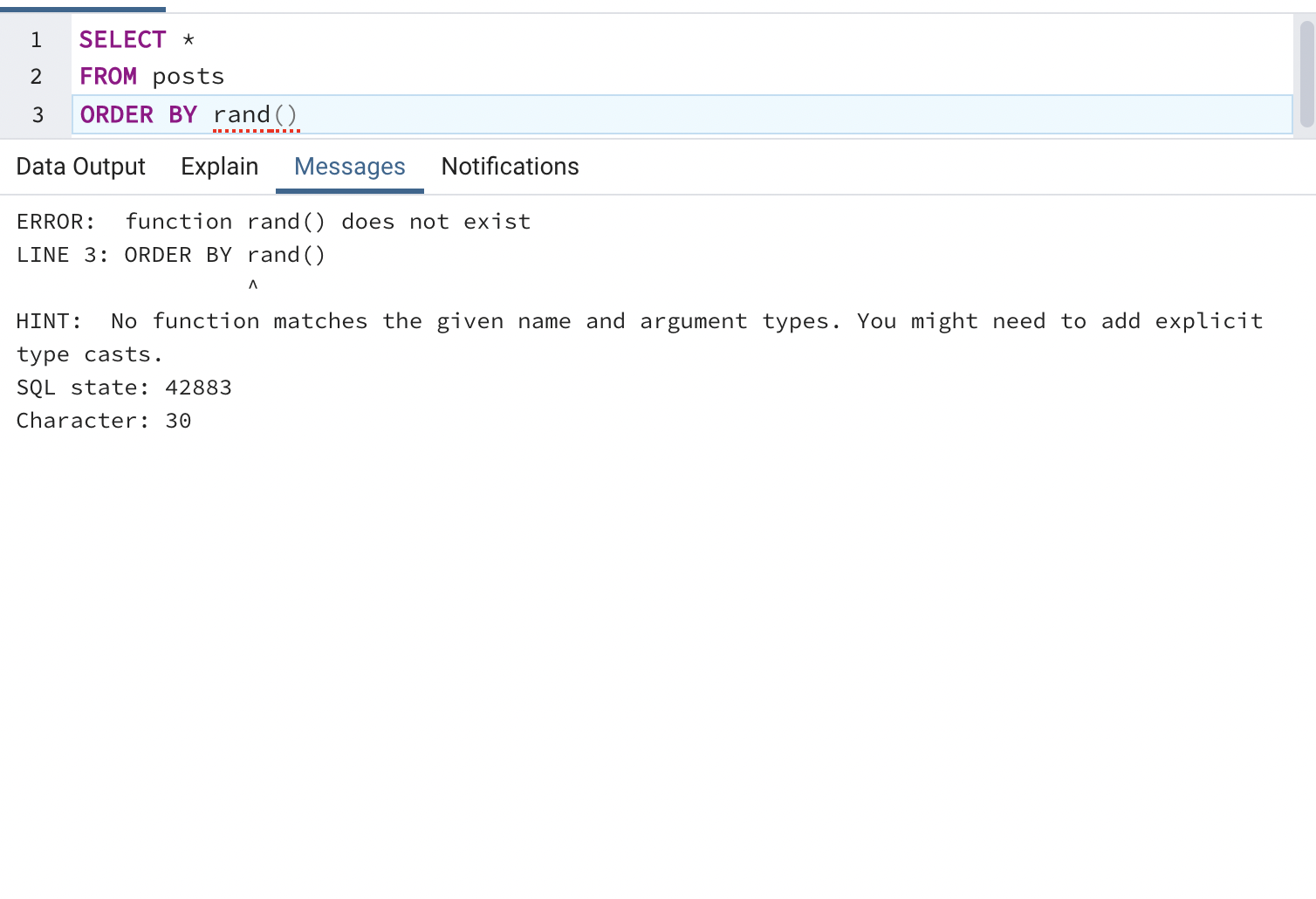The width and height of the screenshot is (1316, 899).
Task: Click the editor's vertical scrollbar
Action: pyautogui.click(x=1306, y=74)
